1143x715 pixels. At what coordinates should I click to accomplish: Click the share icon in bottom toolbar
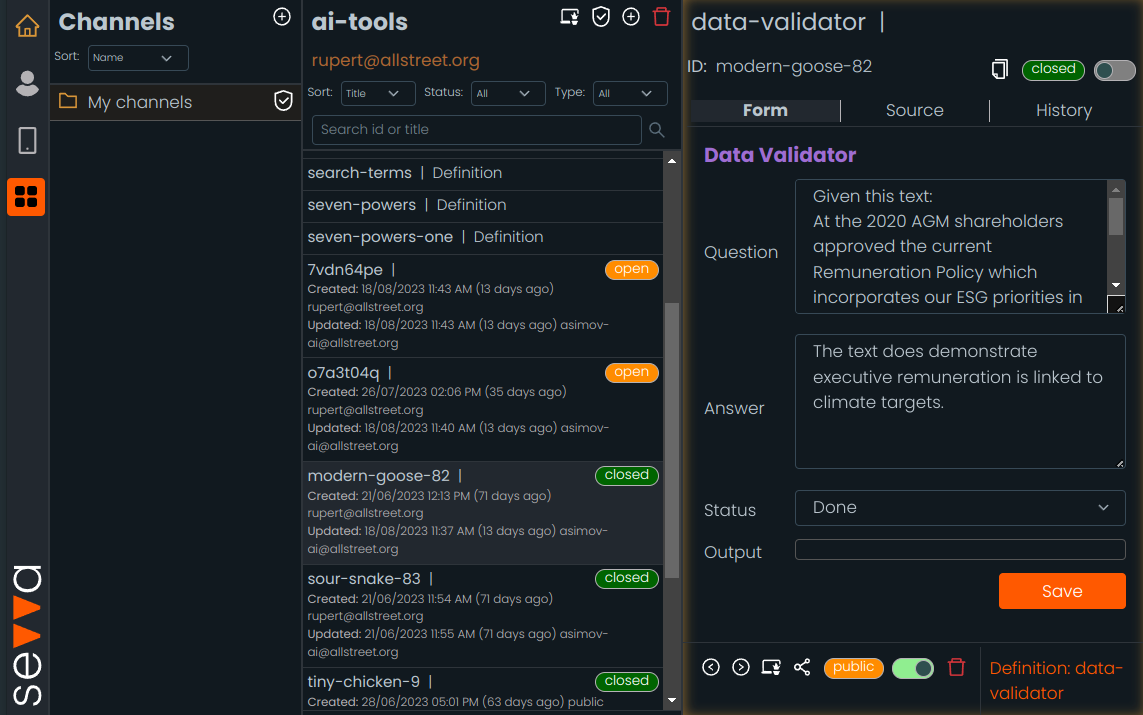pos(801,667)
